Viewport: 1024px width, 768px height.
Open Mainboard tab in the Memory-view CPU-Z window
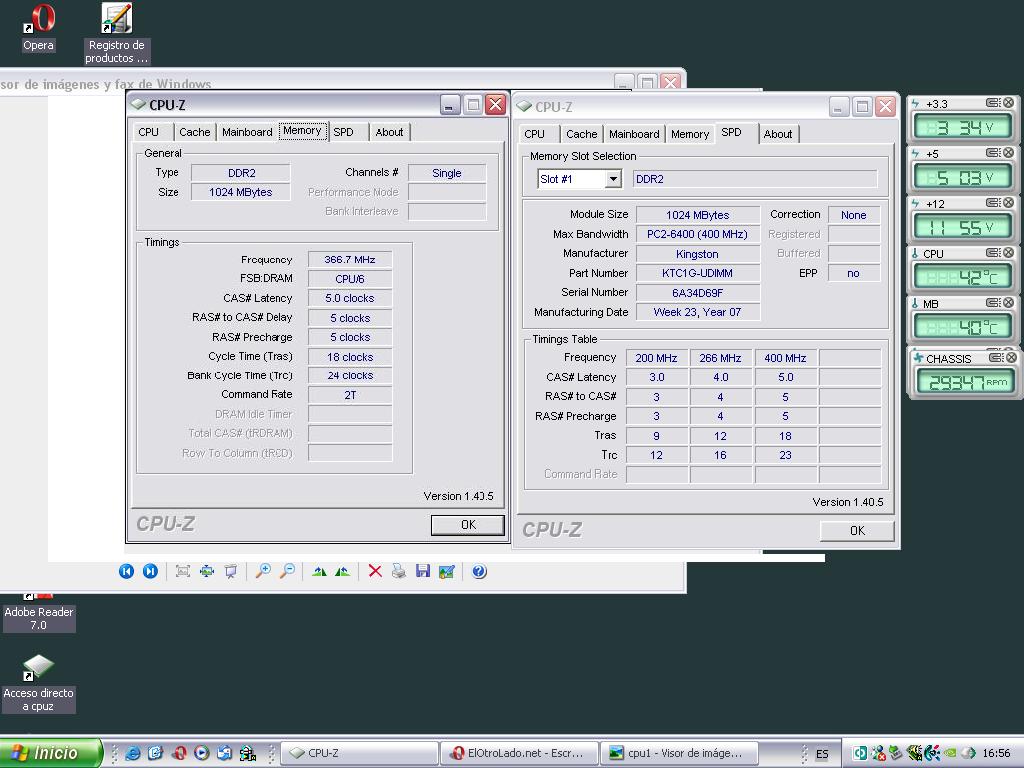click(247, 132)
